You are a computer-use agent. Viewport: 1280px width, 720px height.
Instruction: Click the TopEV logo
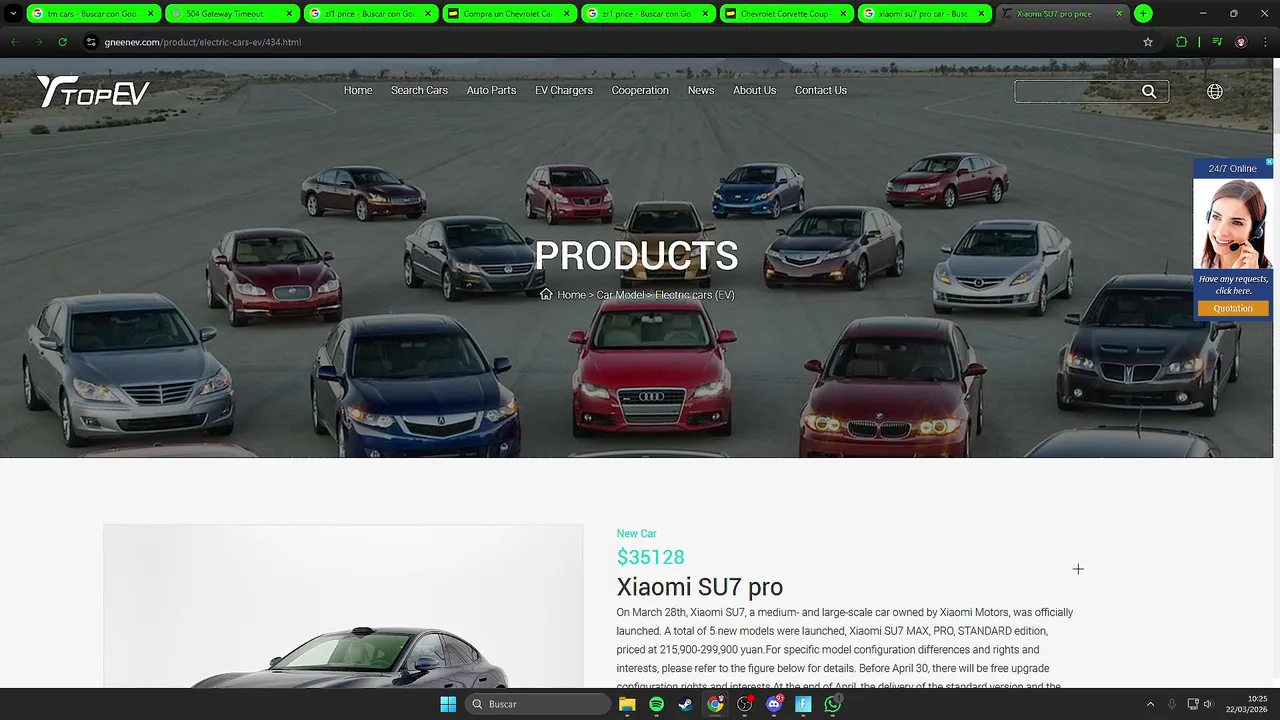click(93, 91)
